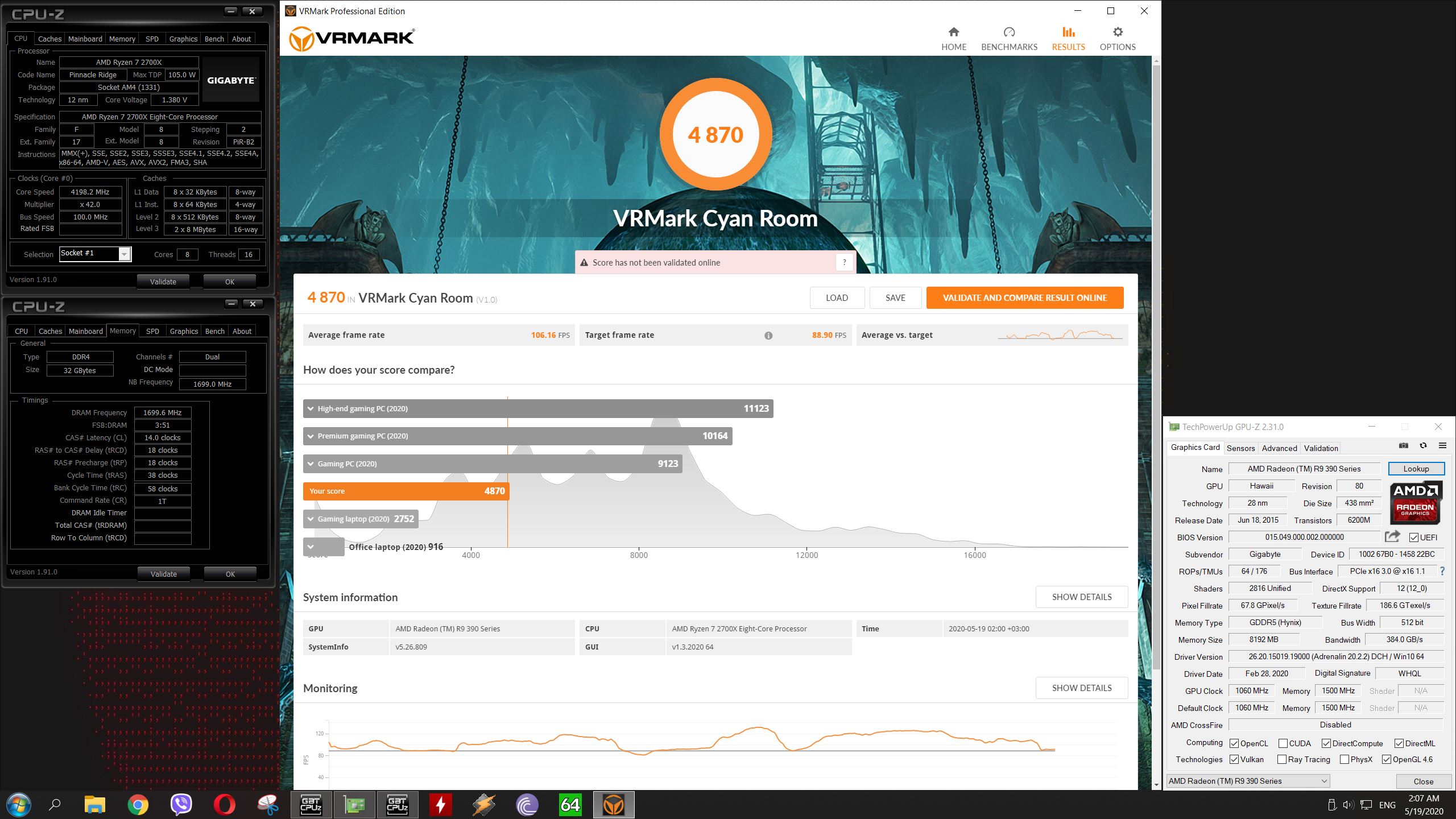Click the info icon next to Target frame rate
Viewport: 1456px width, 819px height.
[768, 336]
